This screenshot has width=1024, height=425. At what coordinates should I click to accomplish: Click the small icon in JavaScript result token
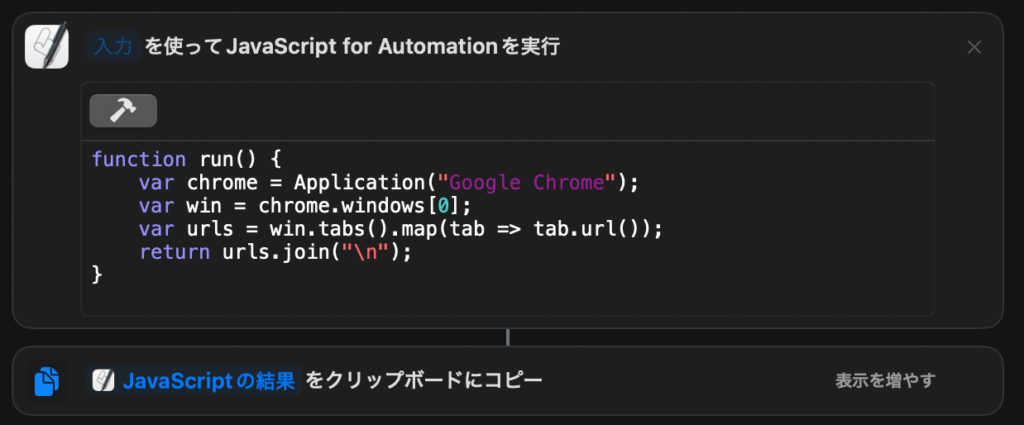103,380
